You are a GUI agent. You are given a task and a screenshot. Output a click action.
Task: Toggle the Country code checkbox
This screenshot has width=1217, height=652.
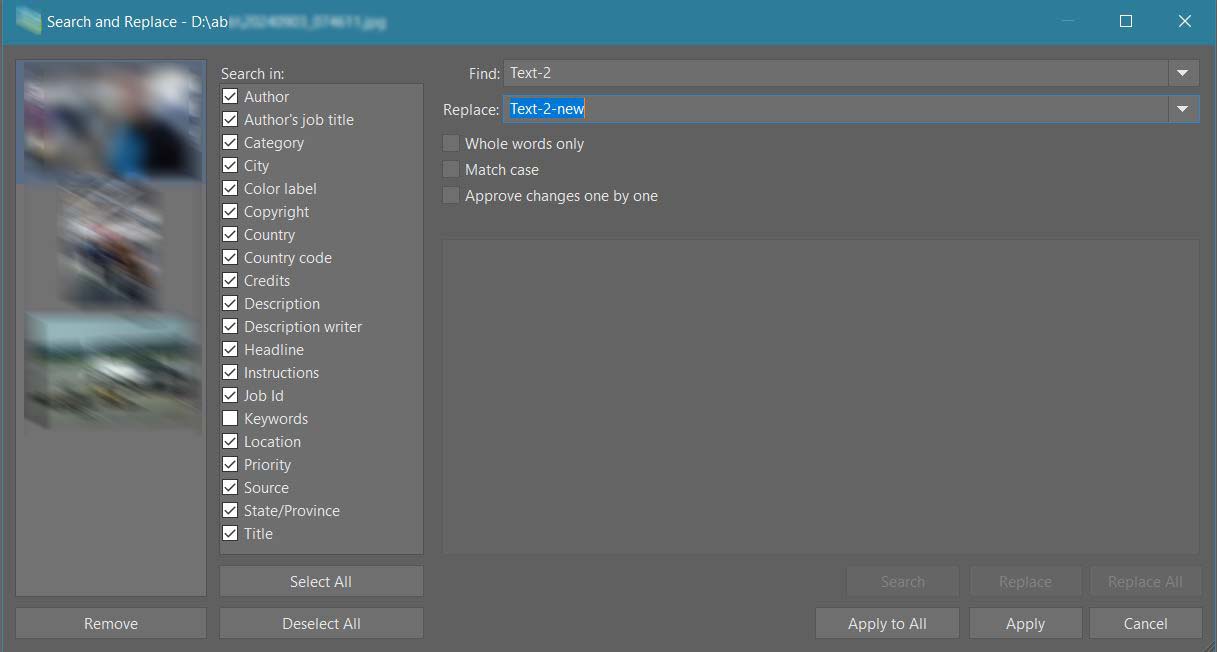(x=230, y=258)
